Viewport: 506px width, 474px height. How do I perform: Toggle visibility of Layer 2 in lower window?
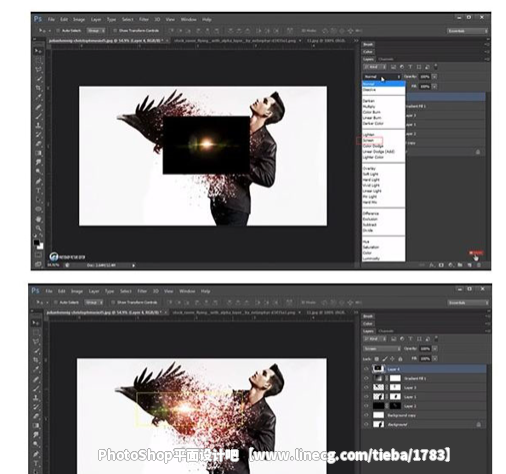[366, 406]
